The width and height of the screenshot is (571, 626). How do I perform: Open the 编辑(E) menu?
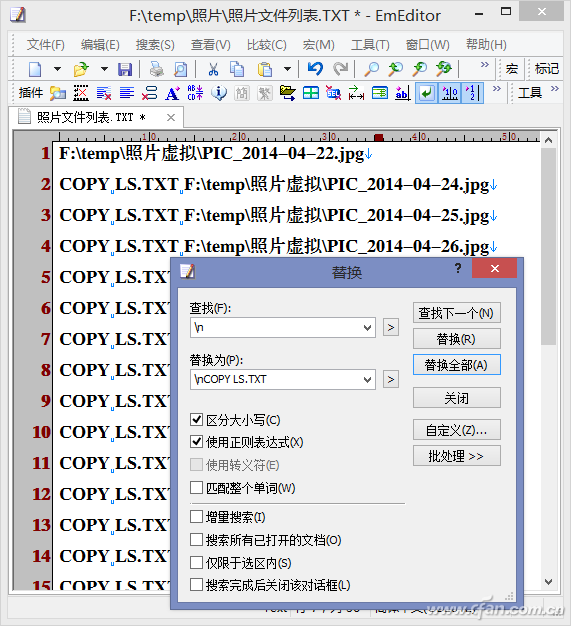coord(100,45)
